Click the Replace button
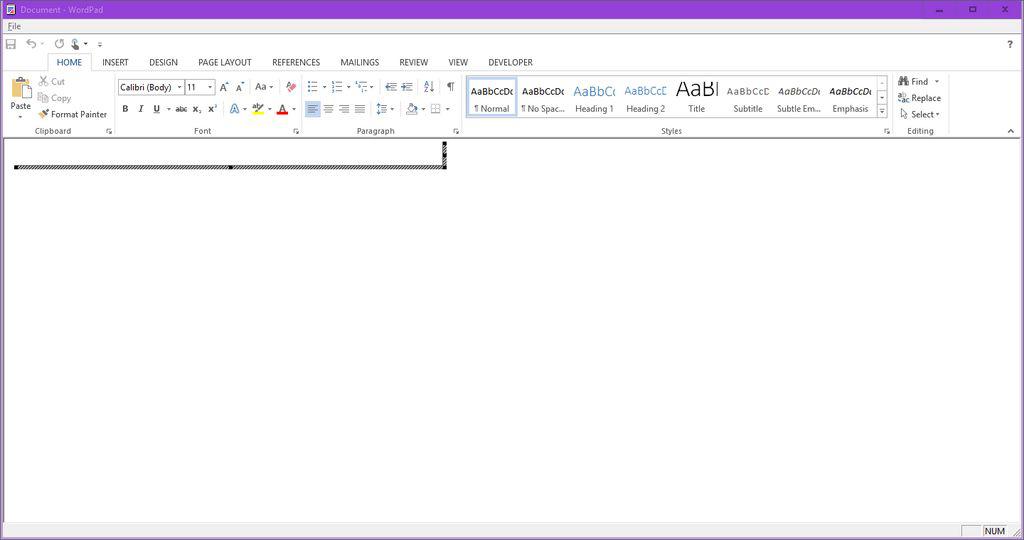 920,98
